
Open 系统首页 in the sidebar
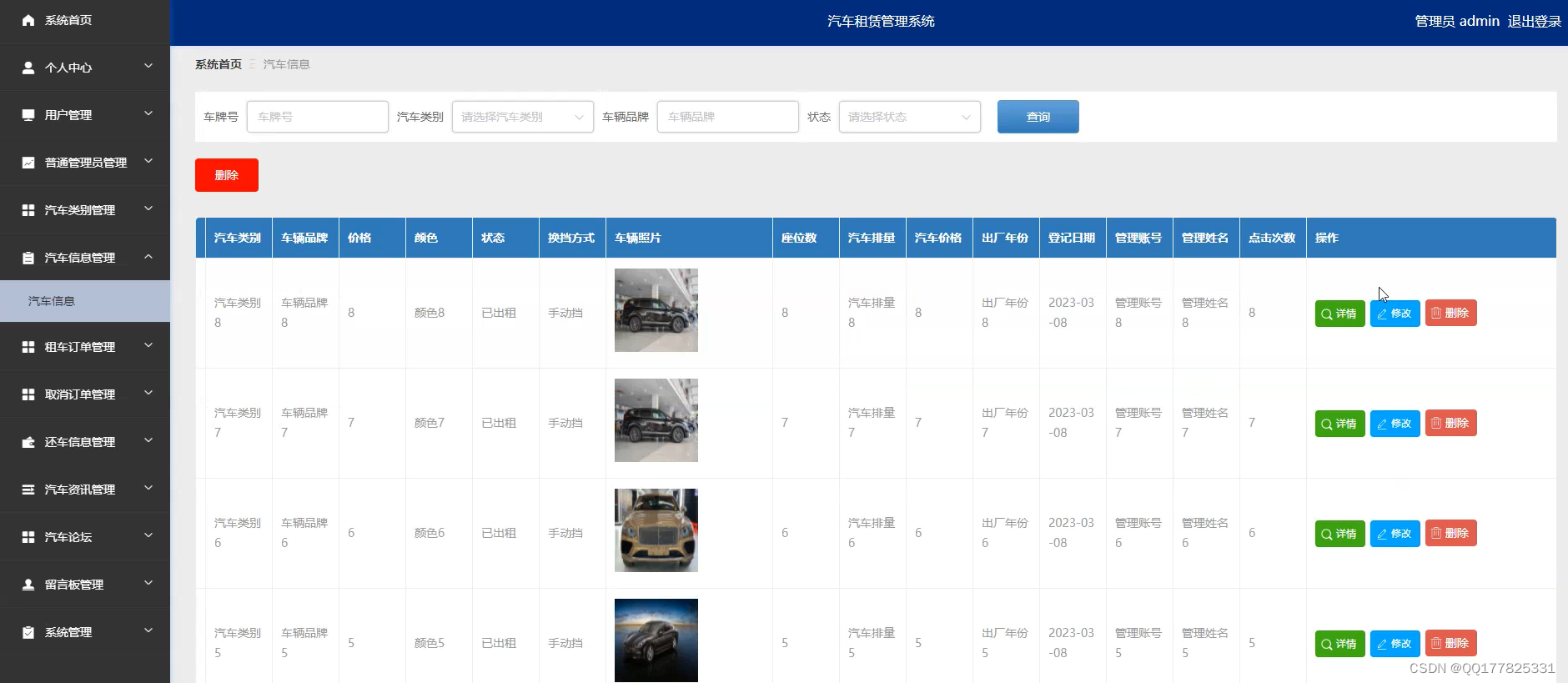[85, 20]
